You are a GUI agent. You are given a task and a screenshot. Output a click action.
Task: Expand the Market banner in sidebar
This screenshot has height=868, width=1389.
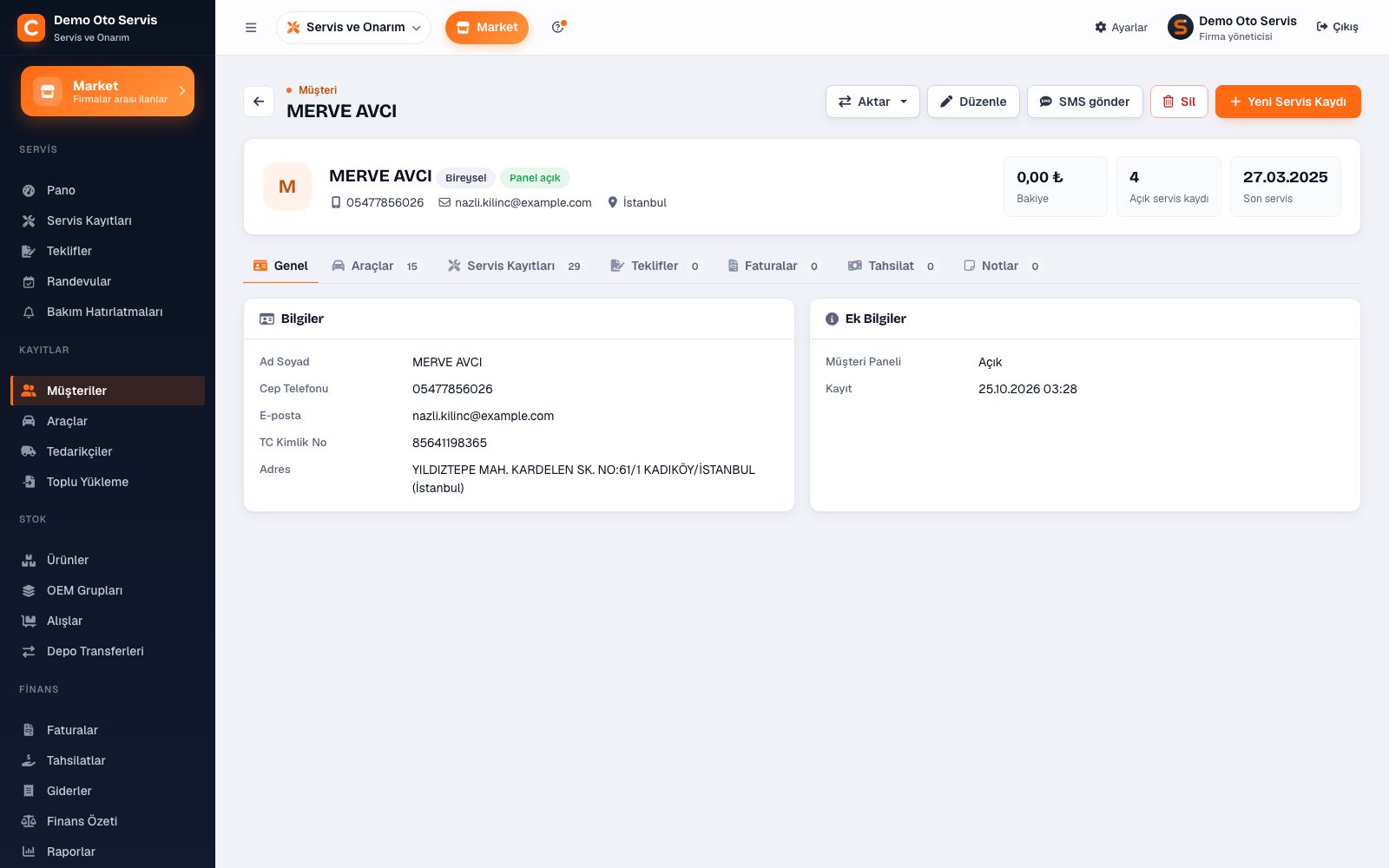[108, 91]
